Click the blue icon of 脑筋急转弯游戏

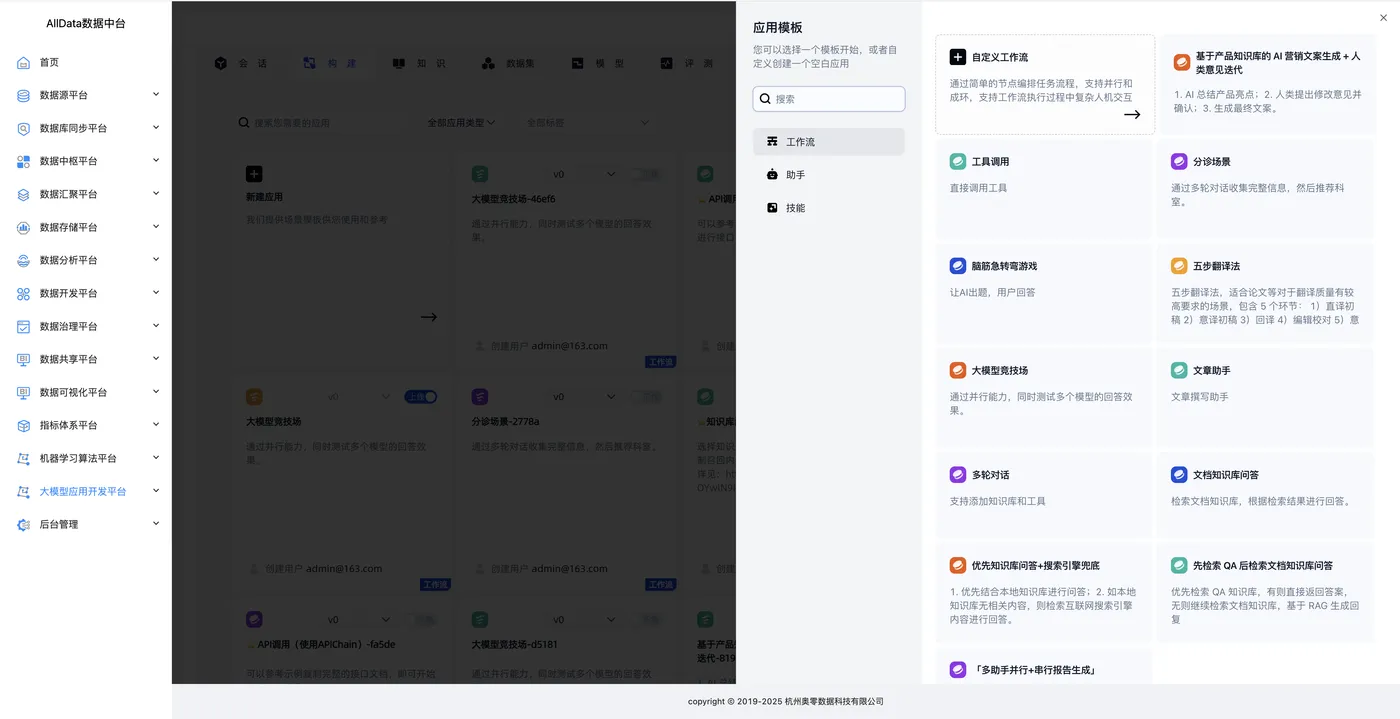pyautogui.click(x=957, y=266)
